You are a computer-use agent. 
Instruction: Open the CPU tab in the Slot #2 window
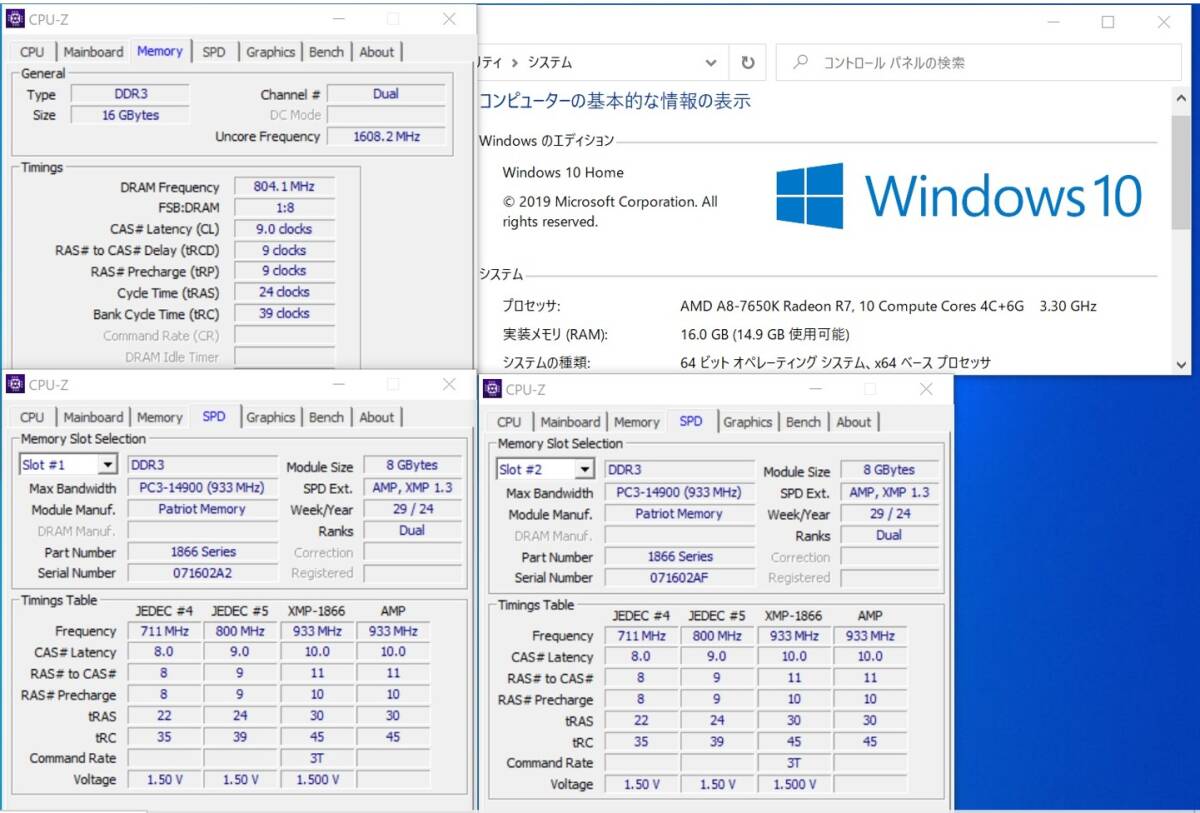(509, 422)
